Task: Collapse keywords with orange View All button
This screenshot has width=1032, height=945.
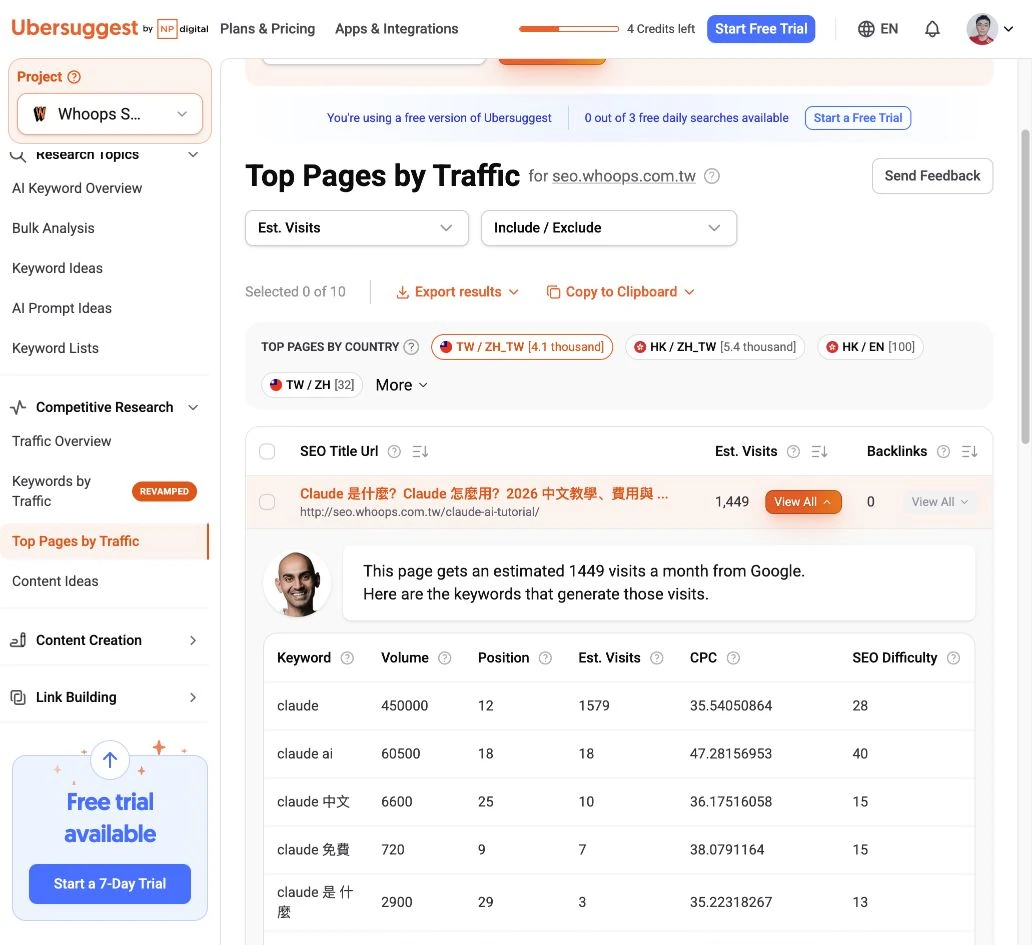Action: [803, 501]
